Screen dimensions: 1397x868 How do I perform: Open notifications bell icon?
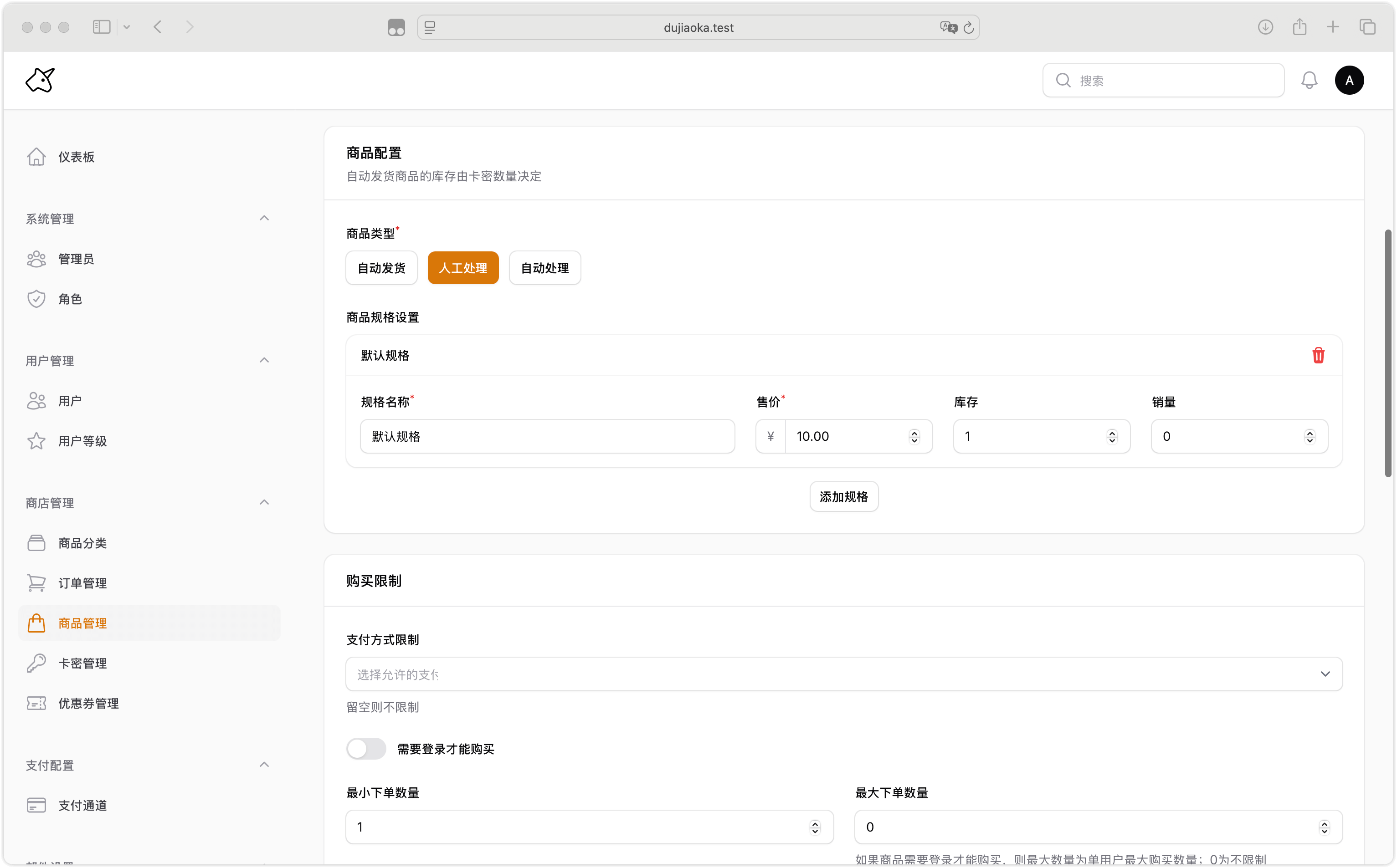click(1309, 80)
